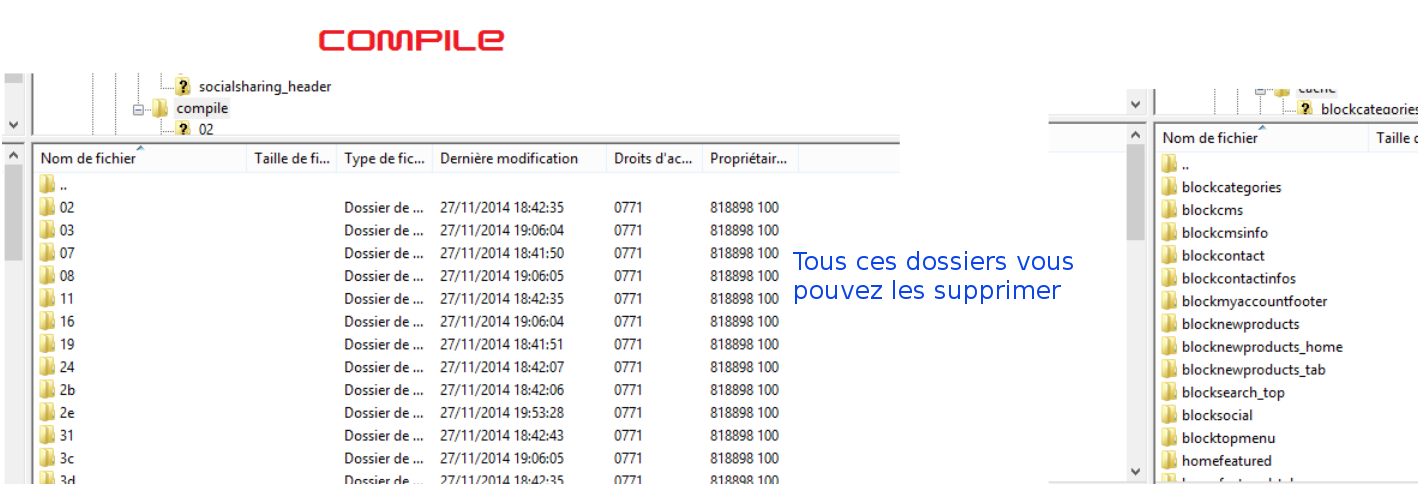Click scroll-down arrow of right file list
Screen dimensions: 1418x484
1136,470
